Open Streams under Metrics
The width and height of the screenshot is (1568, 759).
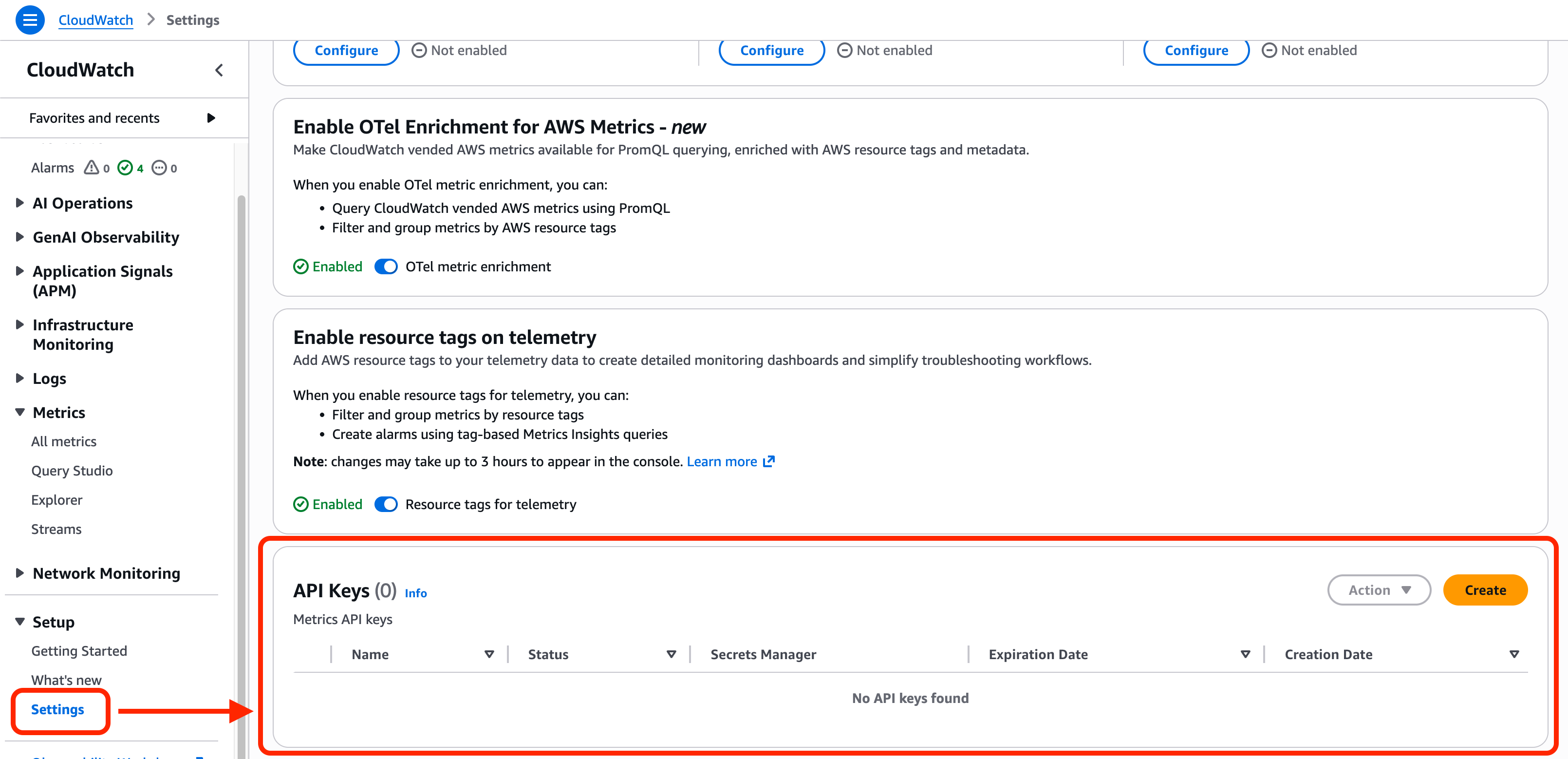point(56,529)
